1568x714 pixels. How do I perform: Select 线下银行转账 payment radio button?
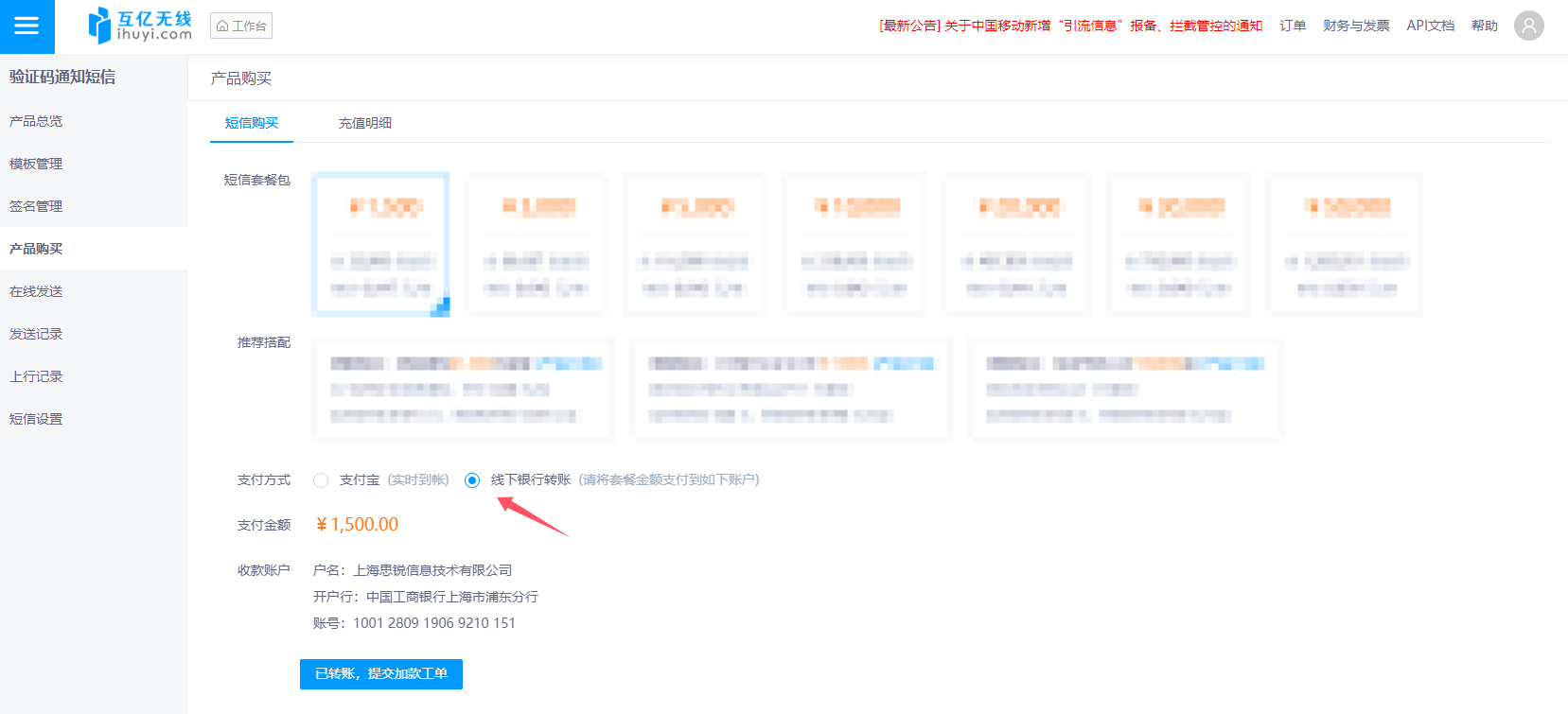pyautogui.click(x=472, y=480)
